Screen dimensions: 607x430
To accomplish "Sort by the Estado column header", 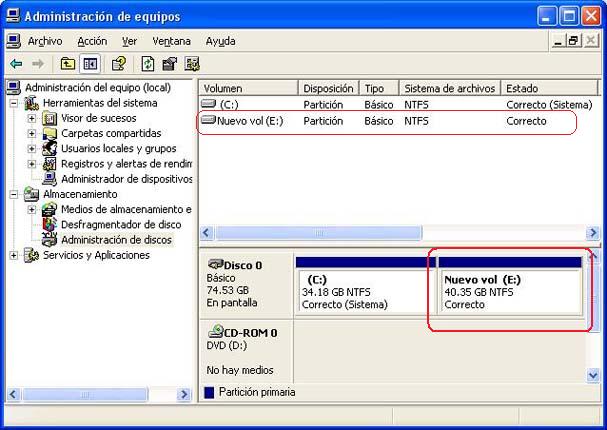I will (550, 88).
